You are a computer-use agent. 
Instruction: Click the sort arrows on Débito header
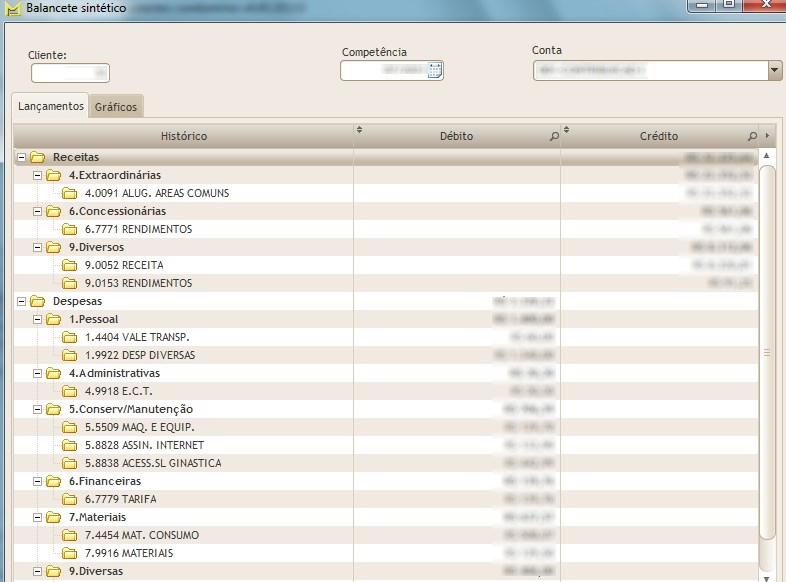point(360,130)
